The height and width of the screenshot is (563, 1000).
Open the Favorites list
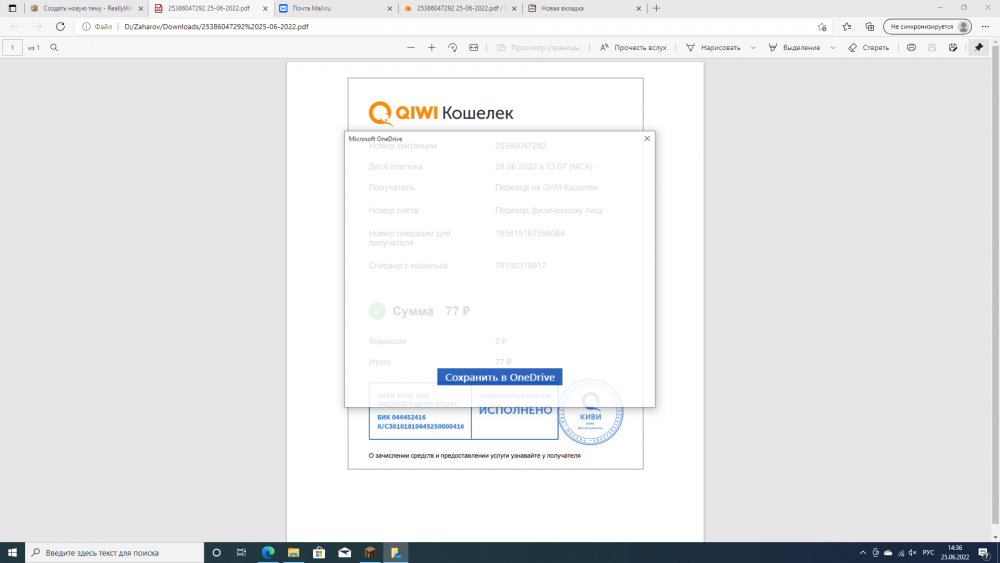[x=846, y=27]
